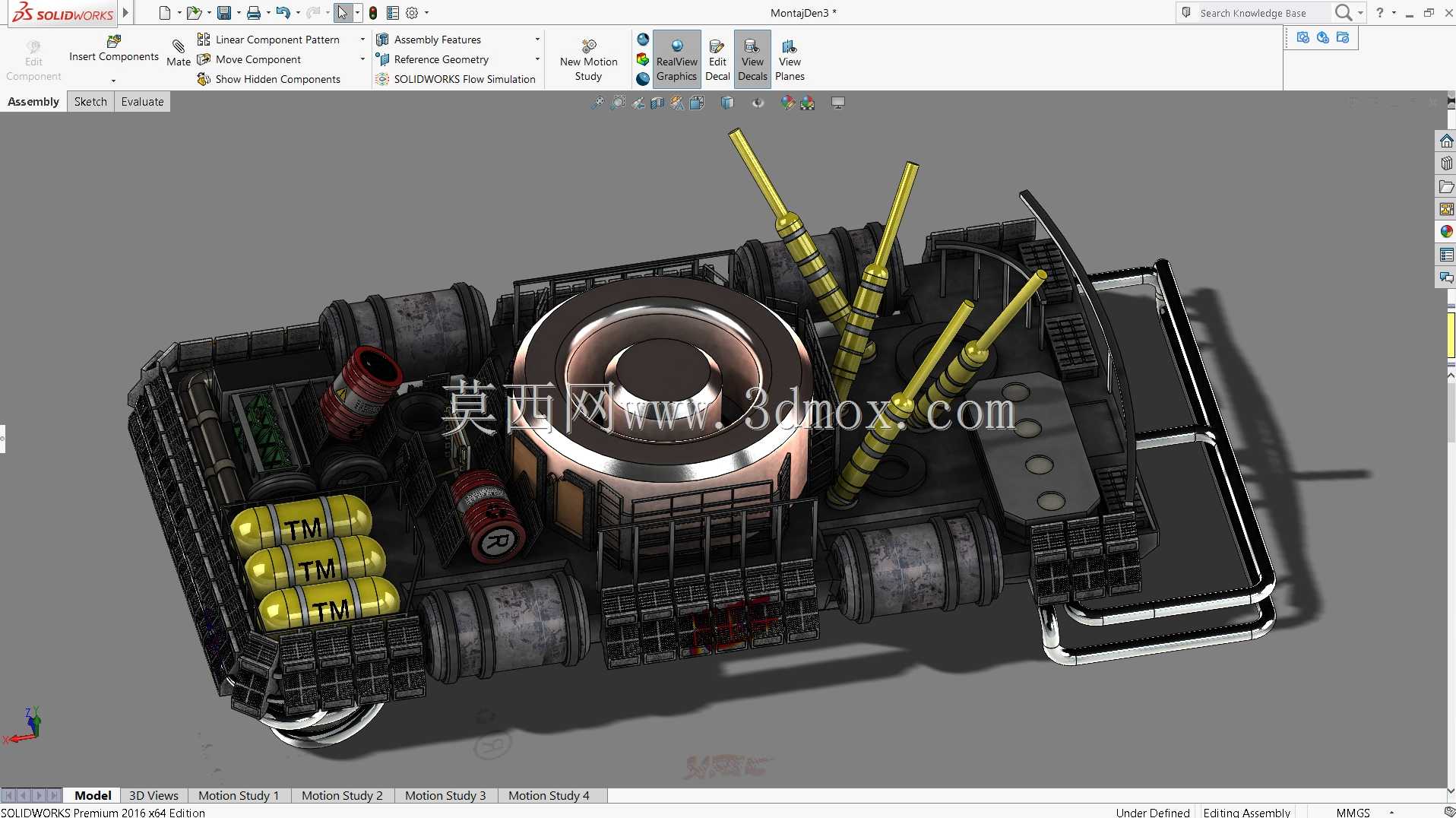1456x818 pixels.
Task: Click the search magnifier icon
Action: [x=1344, y=13]
